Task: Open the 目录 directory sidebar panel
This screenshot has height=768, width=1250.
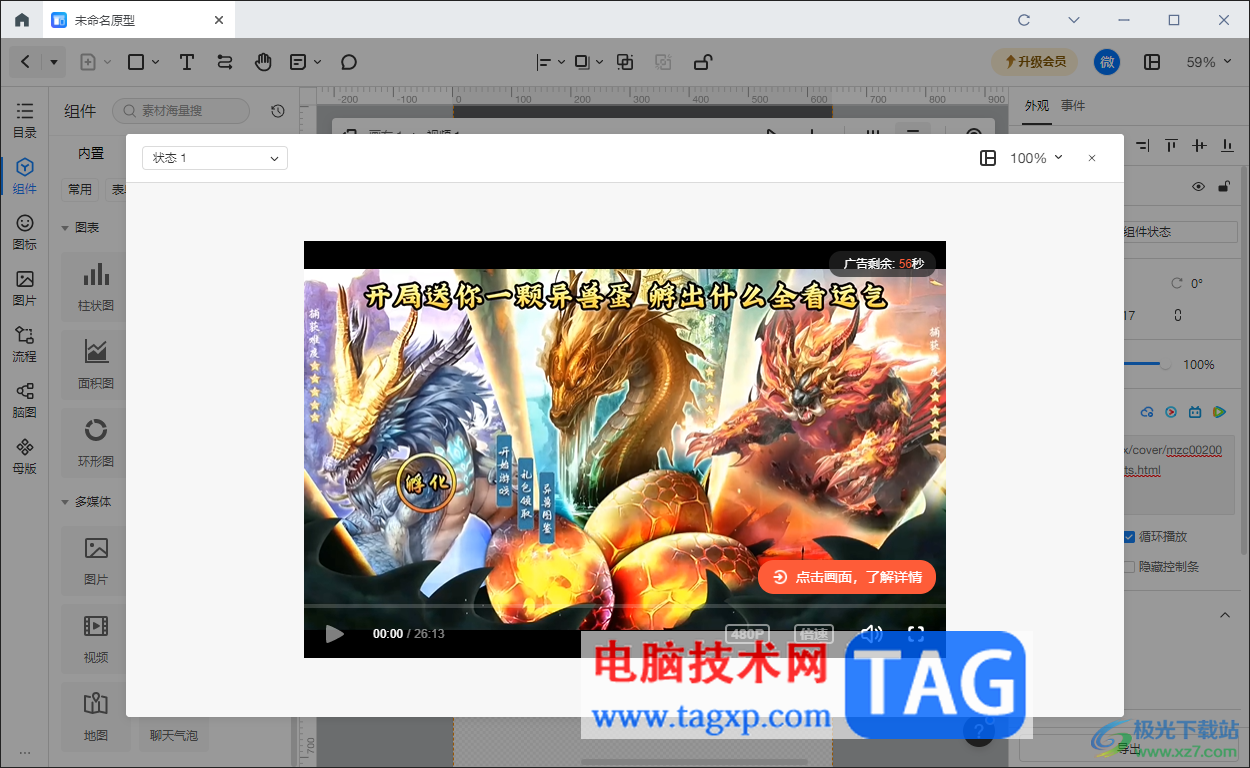Action: (25, 120)
